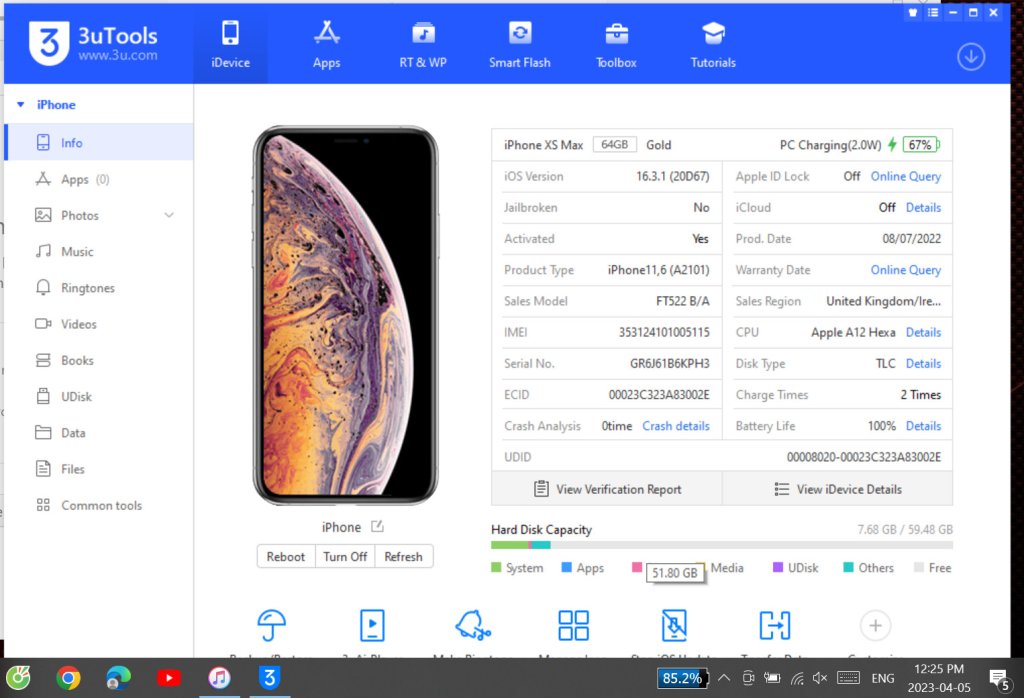This screenshot has height=698, width=1024.
Task: Expand the Photos sidebar submenu
Action: [169, 215]
